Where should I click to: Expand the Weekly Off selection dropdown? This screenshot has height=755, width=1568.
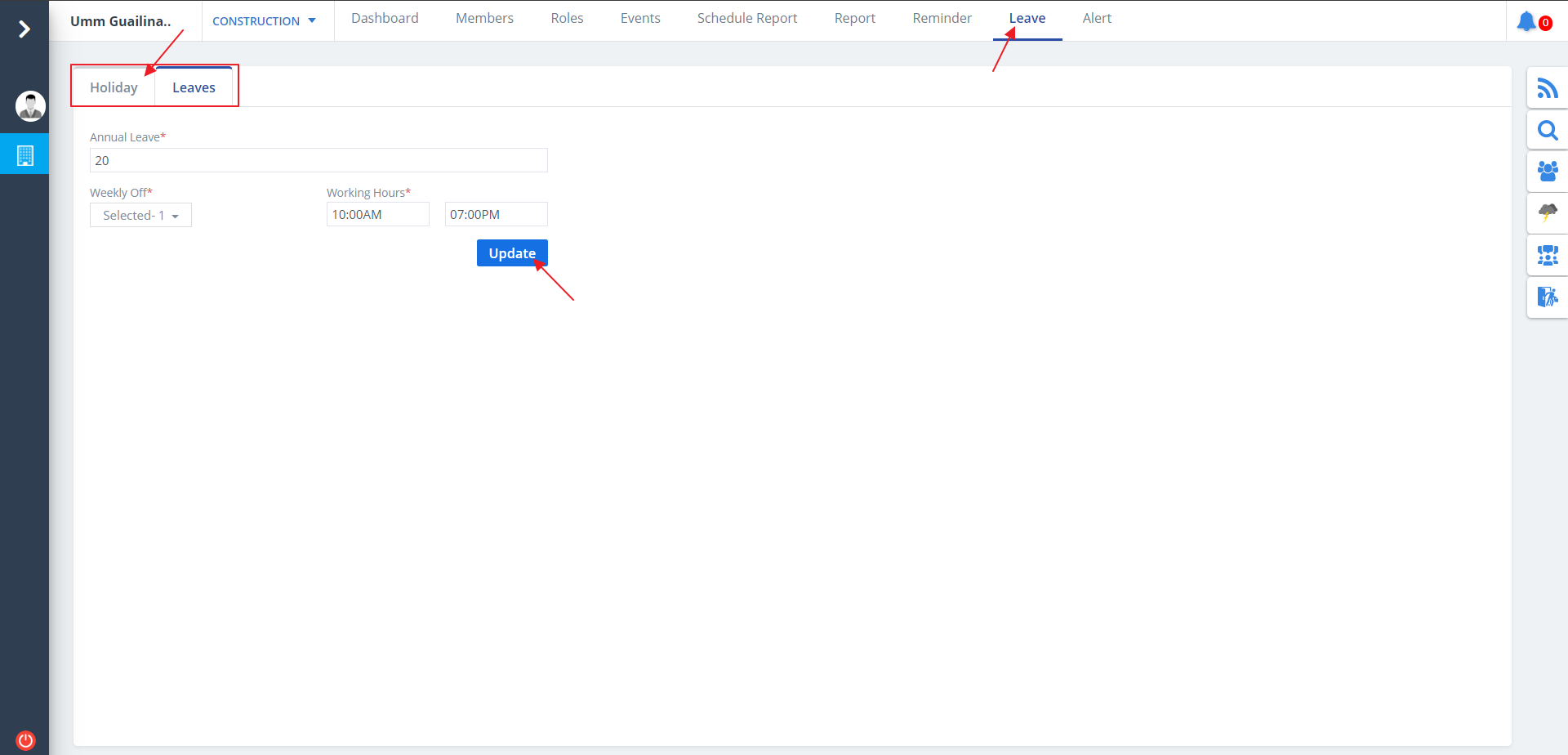pos(140,216)
